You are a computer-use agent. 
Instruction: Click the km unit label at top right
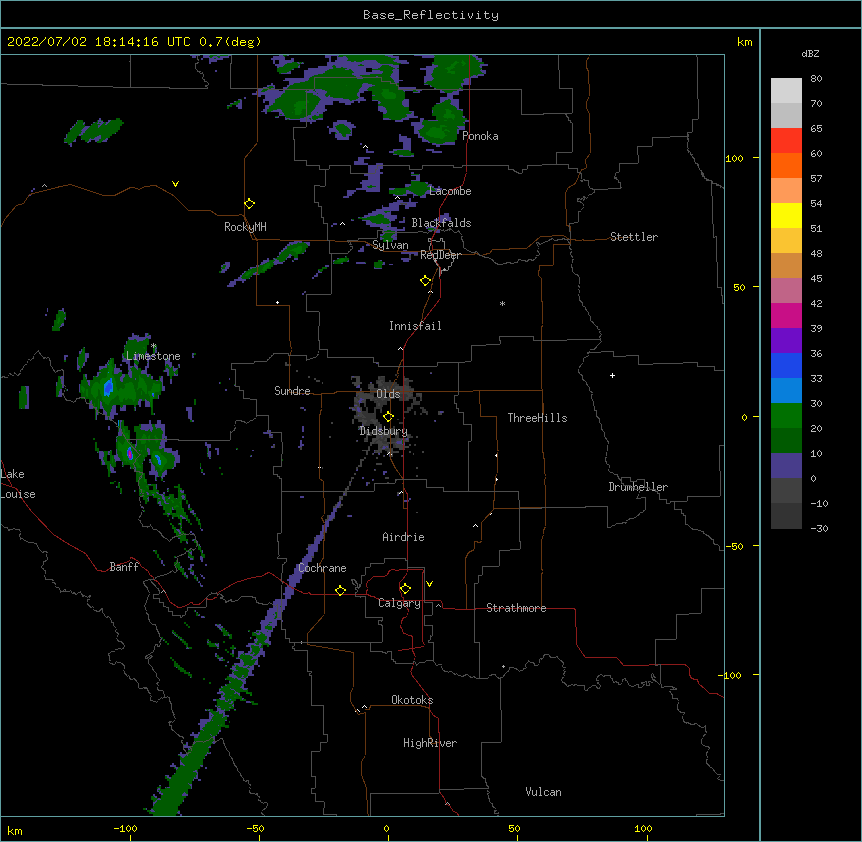pyautogui.click(x=744, y=42)
